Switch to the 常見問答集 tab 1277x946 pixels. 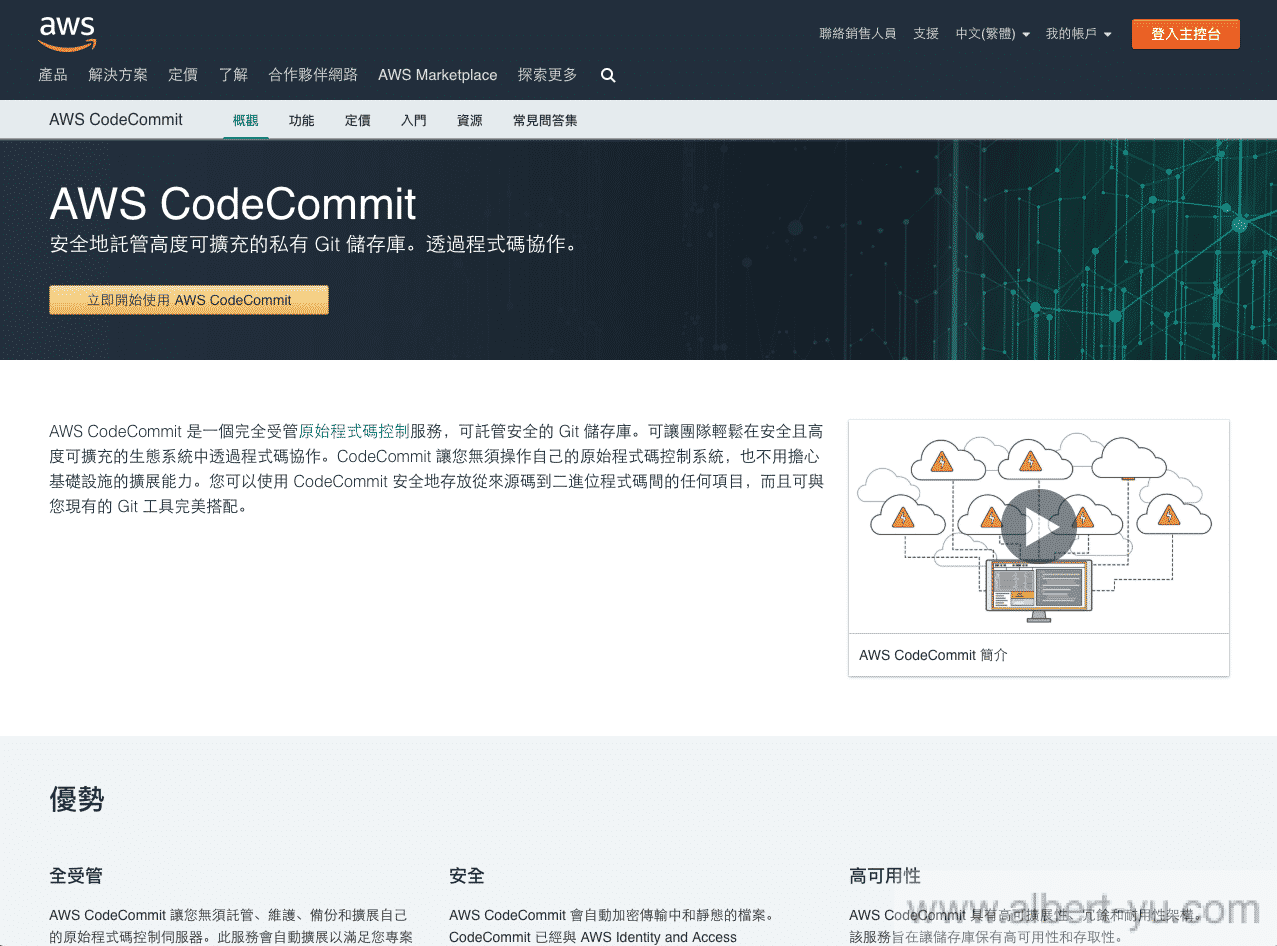coord(545,120)
